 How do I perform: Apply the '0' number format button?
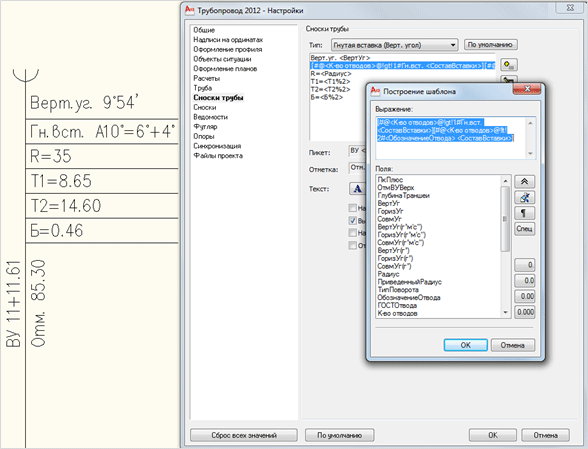(524, 265)
